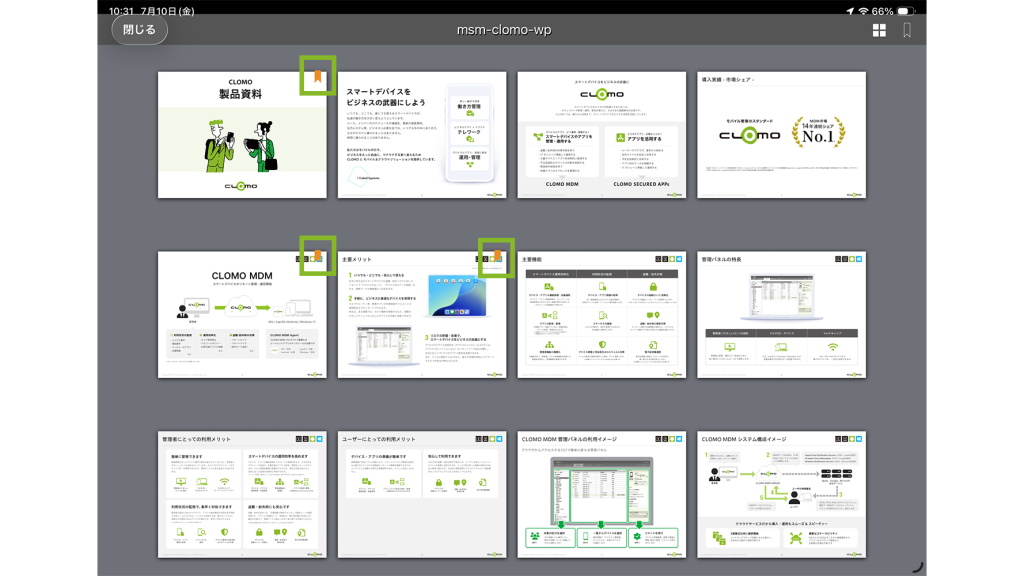Open the CLOMO MDM 管理パネルの利用イメージ page
The image size is (1024, 576).
click(x=601, y=494)
